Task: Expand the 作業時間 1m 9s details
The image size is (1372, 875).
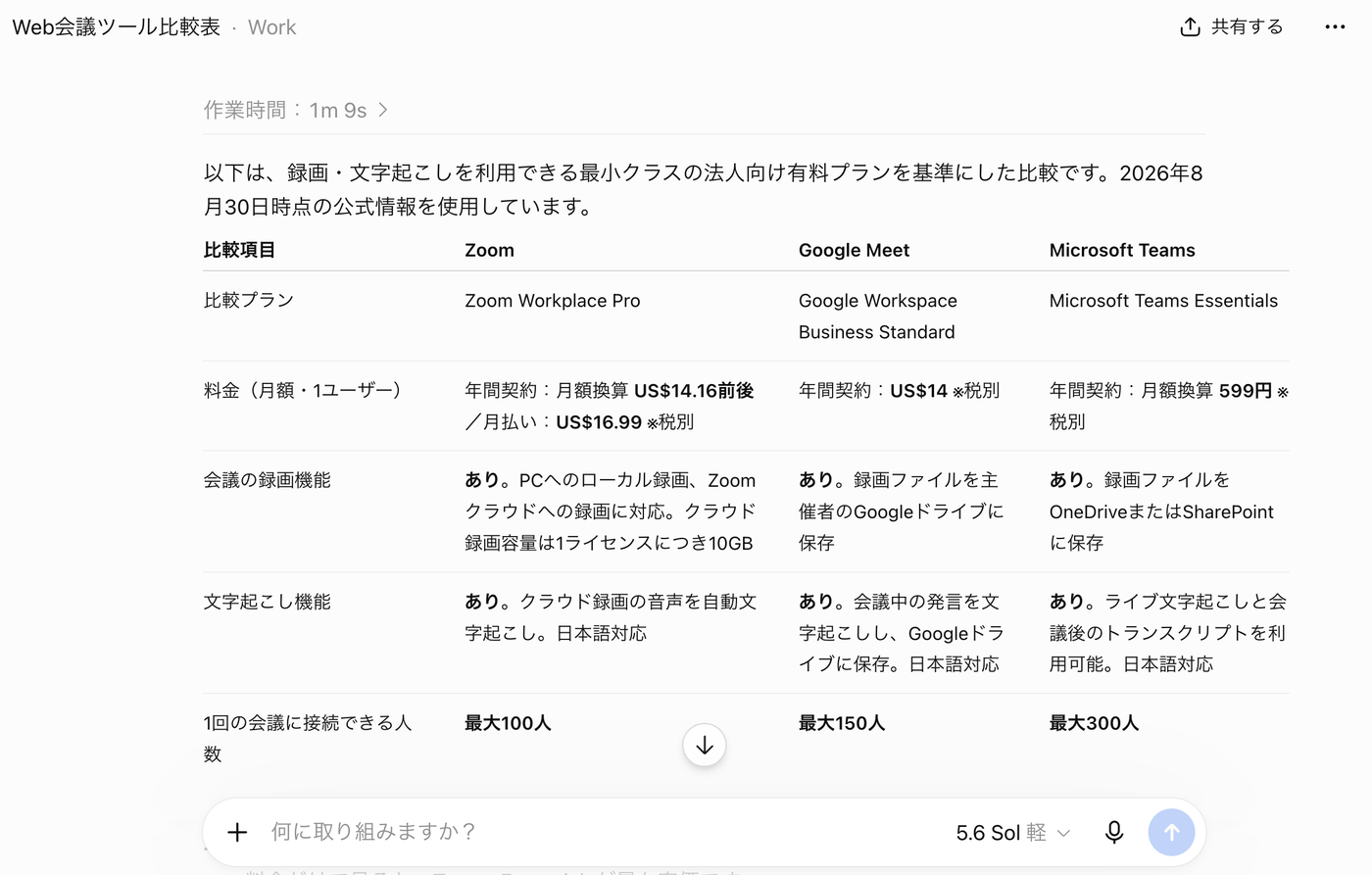Action: pos(296,110)
